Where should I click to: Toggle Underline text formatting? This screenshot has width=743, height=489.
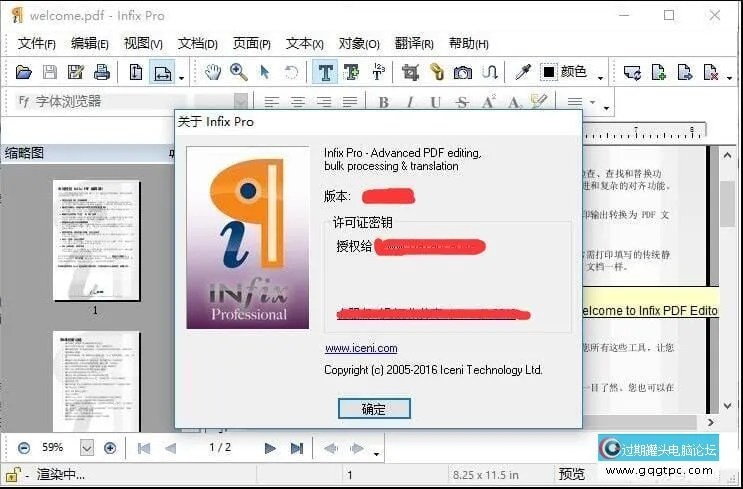435,102
